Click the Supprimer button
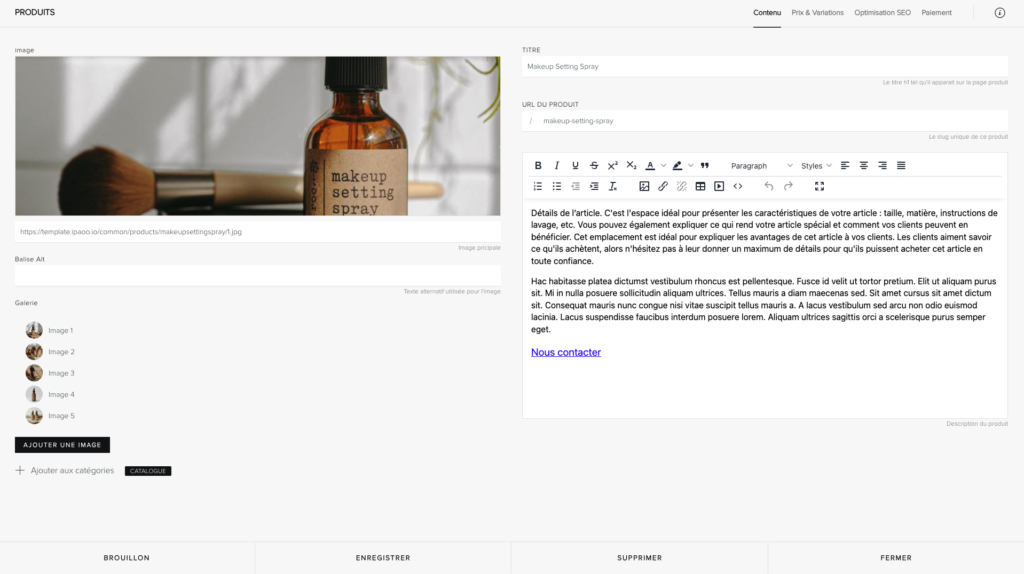 pos(639,558)
